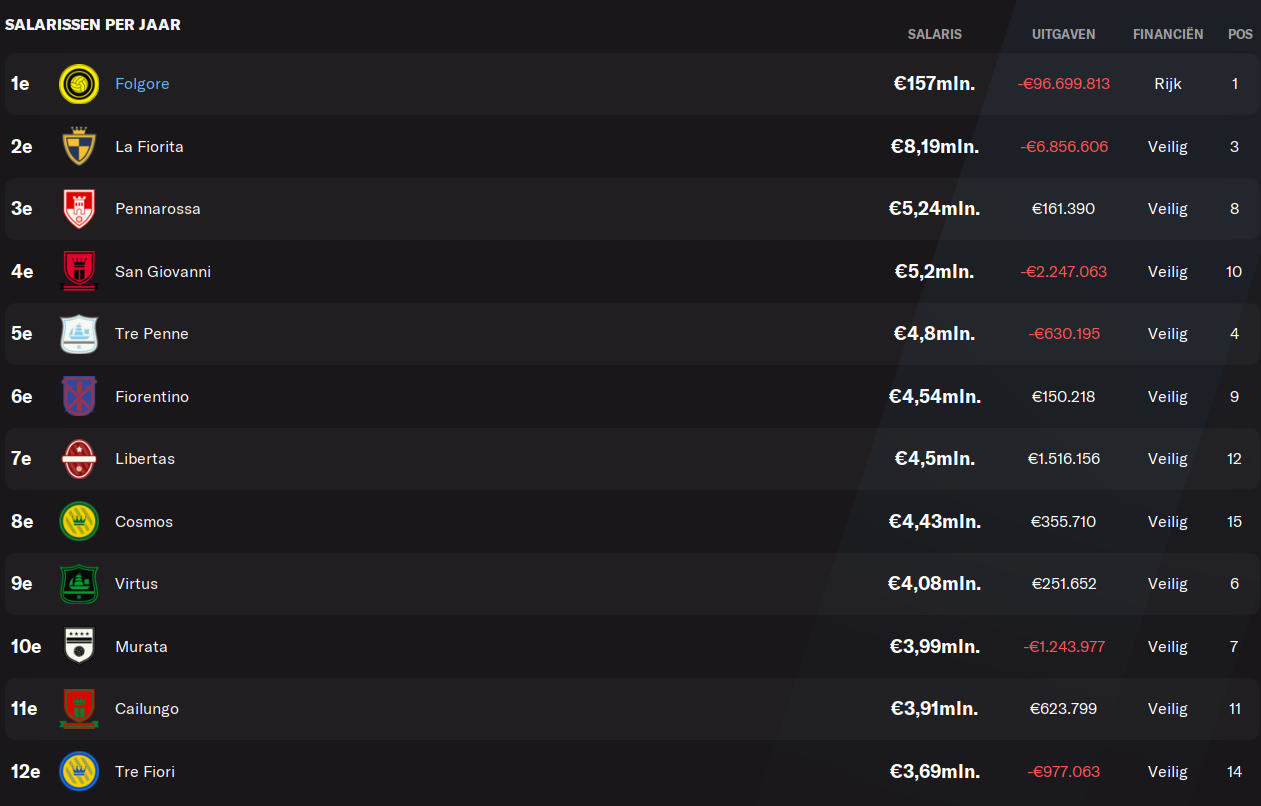Open the Folgore club name link
This screenshot has width=1261, height=806.
click(142, 84)
